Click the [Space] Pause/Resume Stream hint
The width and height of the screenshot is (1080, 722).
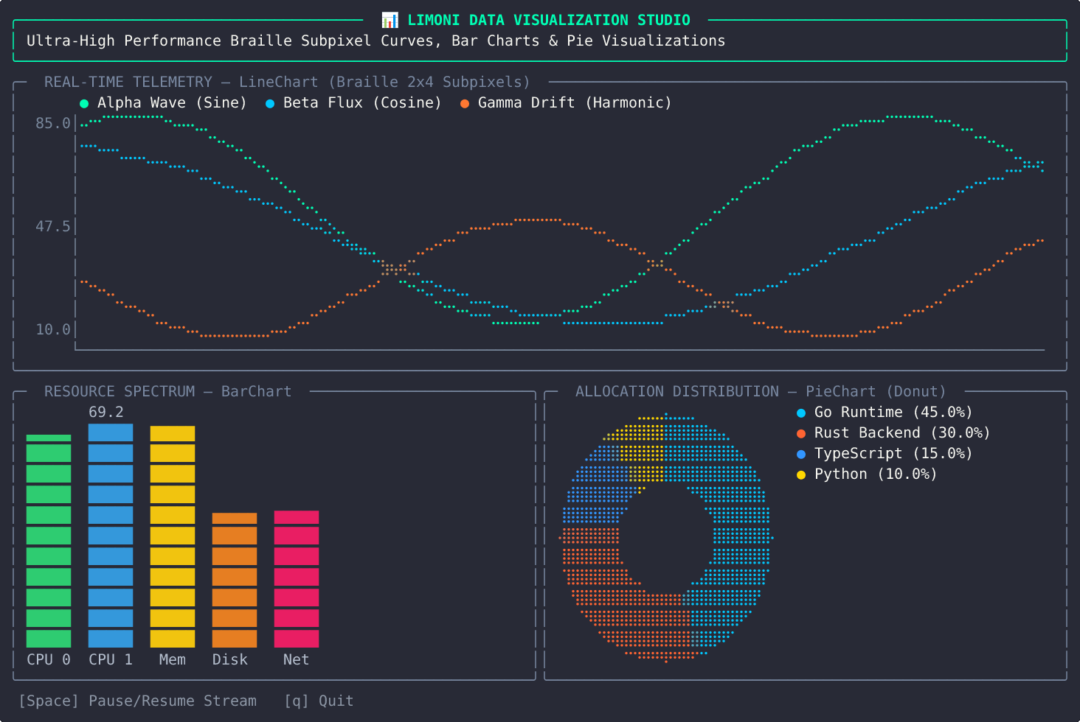(138, 701)
